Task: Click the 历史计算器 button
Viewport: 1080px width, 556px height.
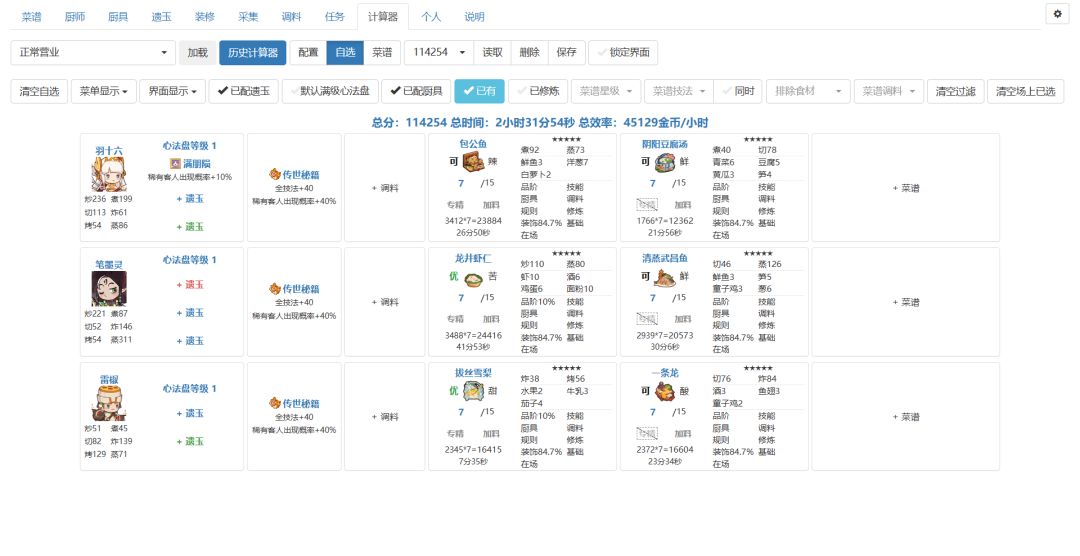Action: coord(253,52)
